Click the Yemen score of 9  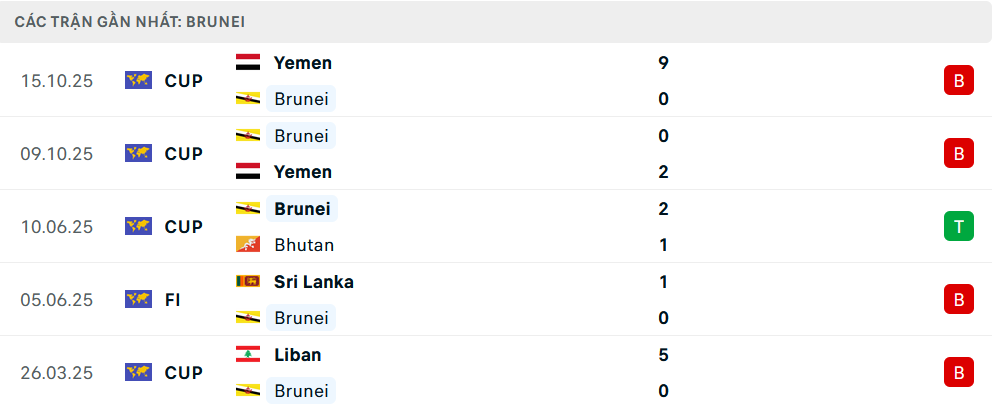[x=664, y=63]
